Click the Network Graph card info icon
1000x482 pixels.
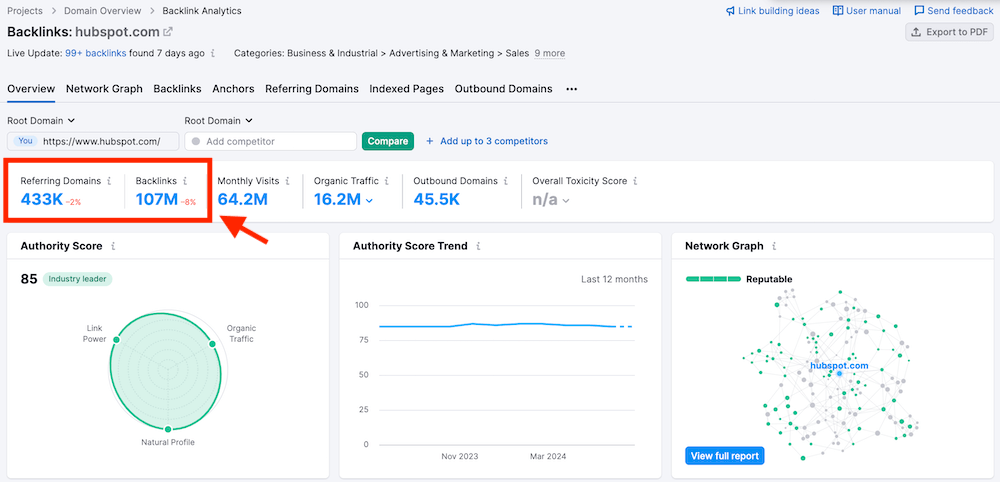pos(773,246)
